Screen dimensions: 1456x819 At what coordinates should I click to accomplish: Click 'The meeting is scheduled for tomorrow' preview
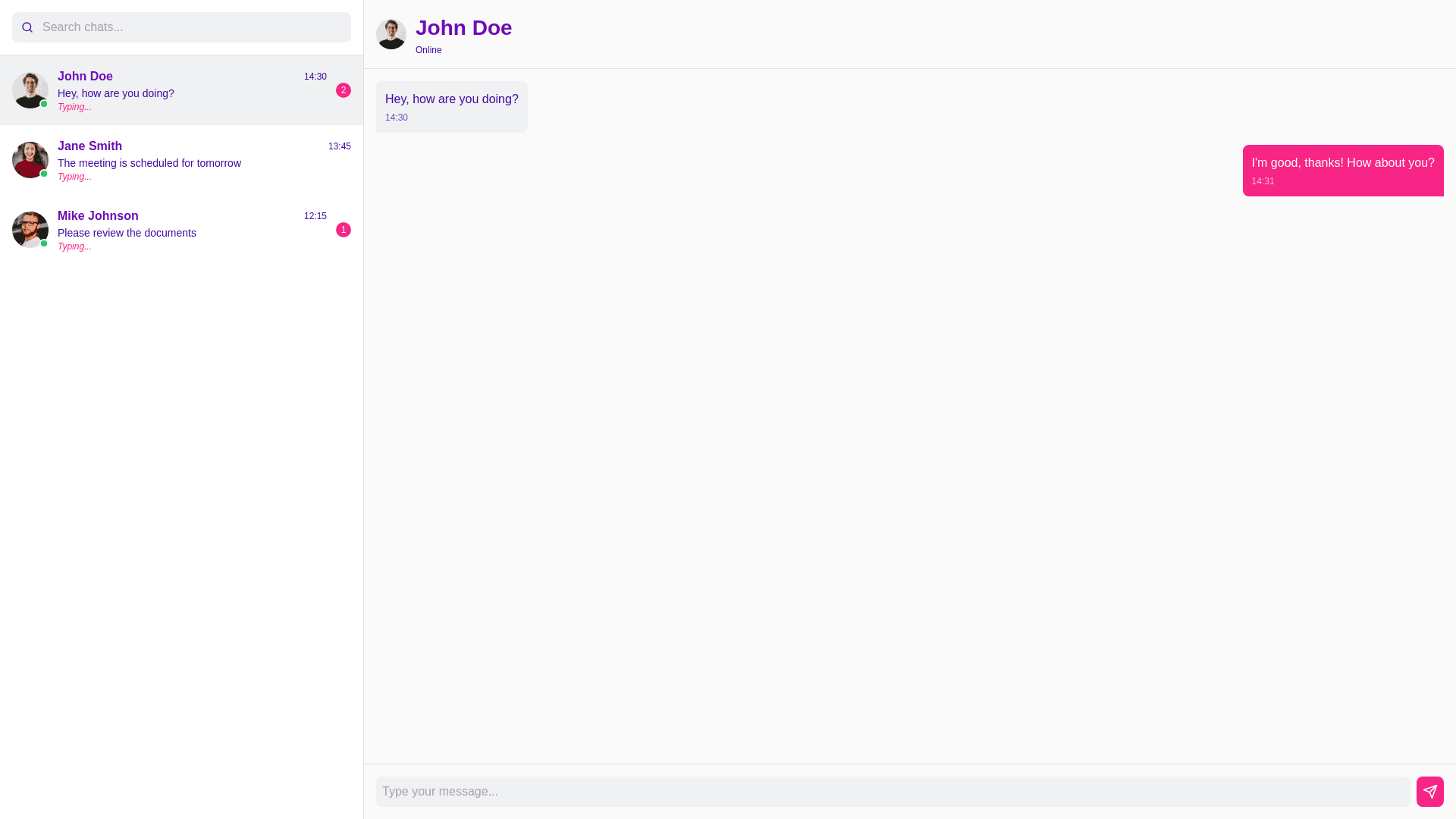pyautogui.click(x=149, y=163)
